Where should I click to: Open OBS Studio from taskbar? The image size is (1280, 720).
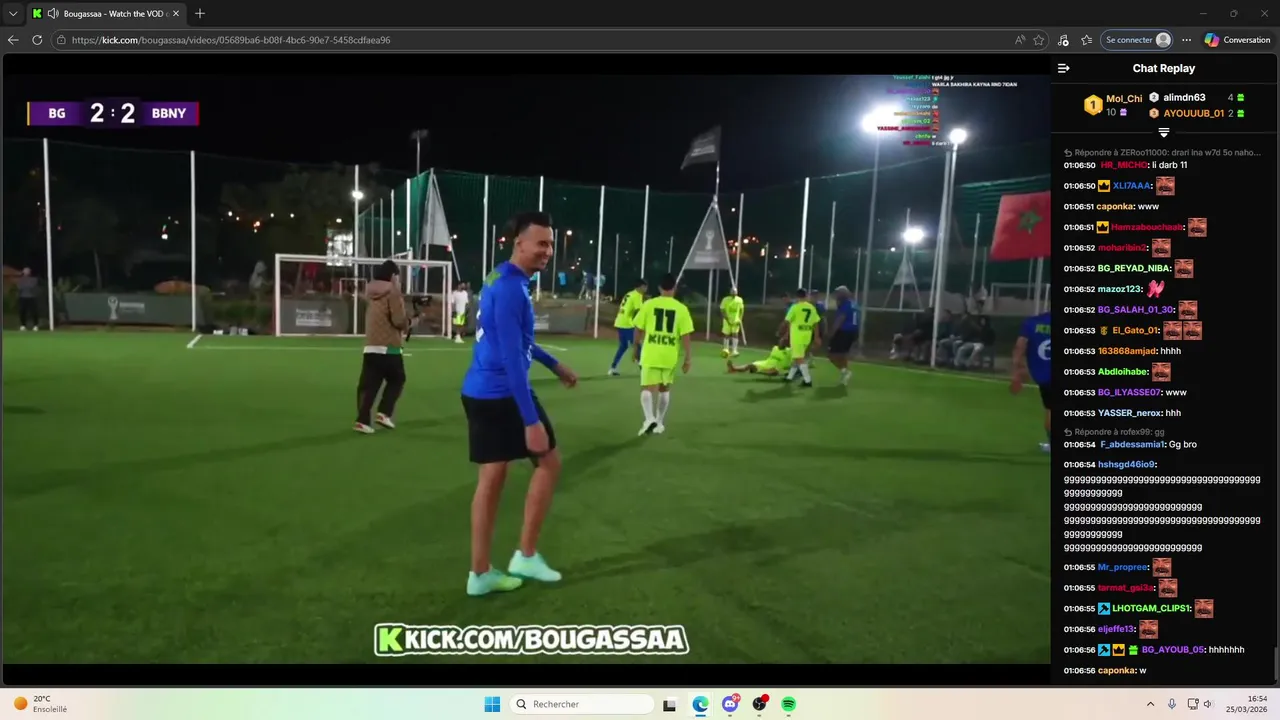pos(760,704)
